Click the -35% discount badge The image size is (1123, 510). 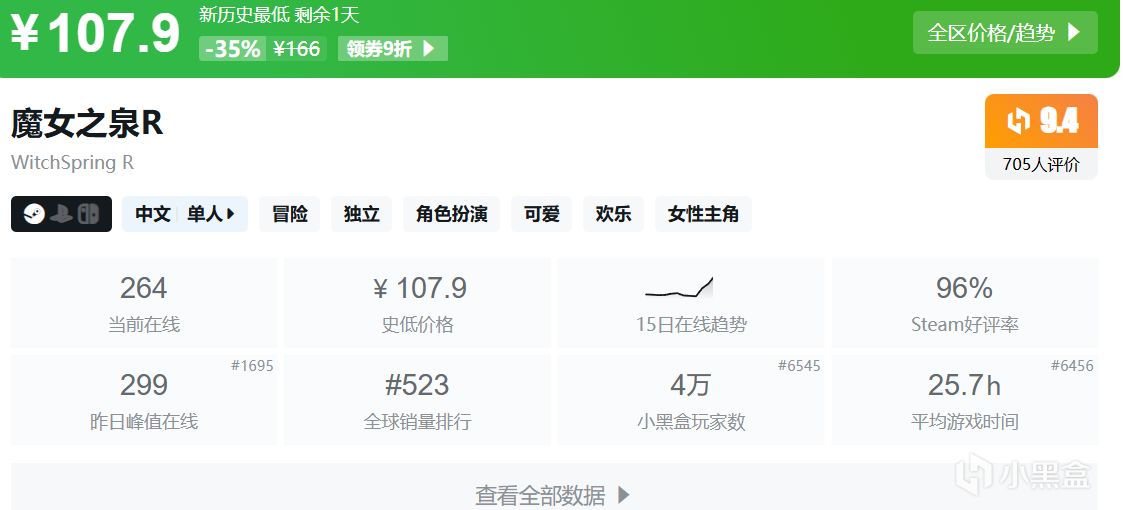[x=233, y=49]
